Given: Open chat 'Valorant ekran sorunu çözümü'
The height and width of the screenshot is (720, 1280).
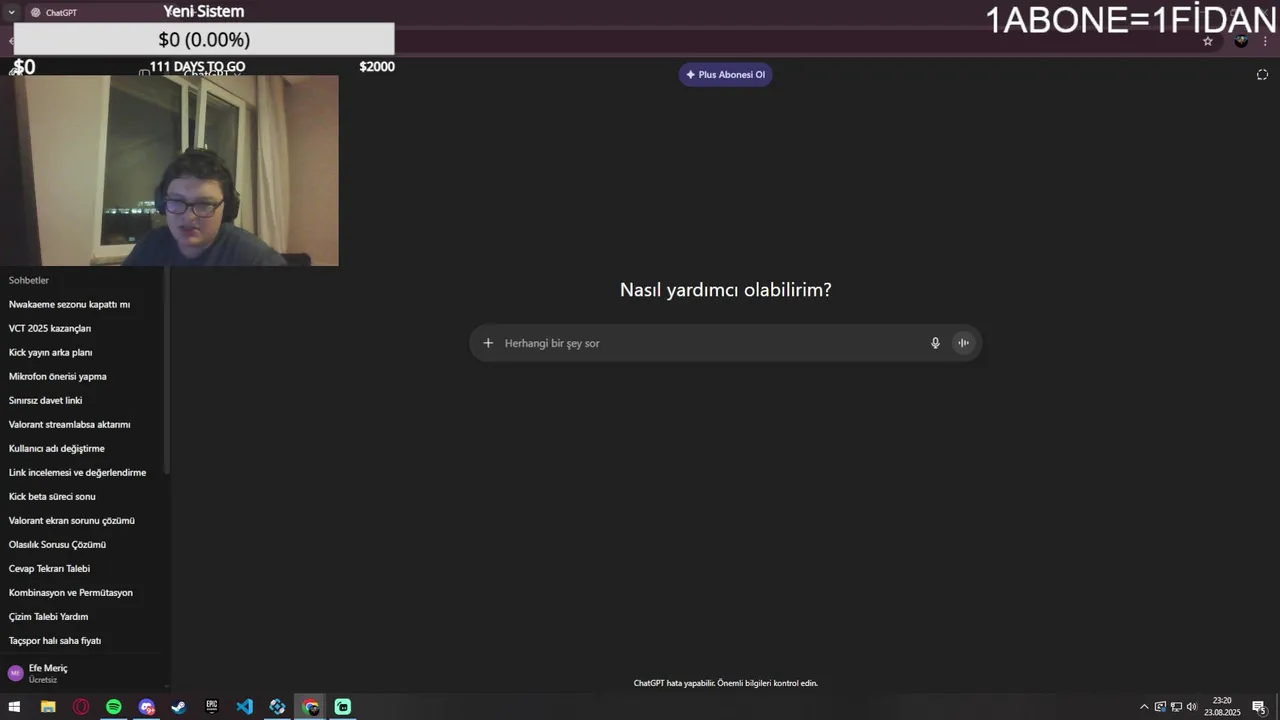Looking at the screenshot, I should [x=71, y=520].
